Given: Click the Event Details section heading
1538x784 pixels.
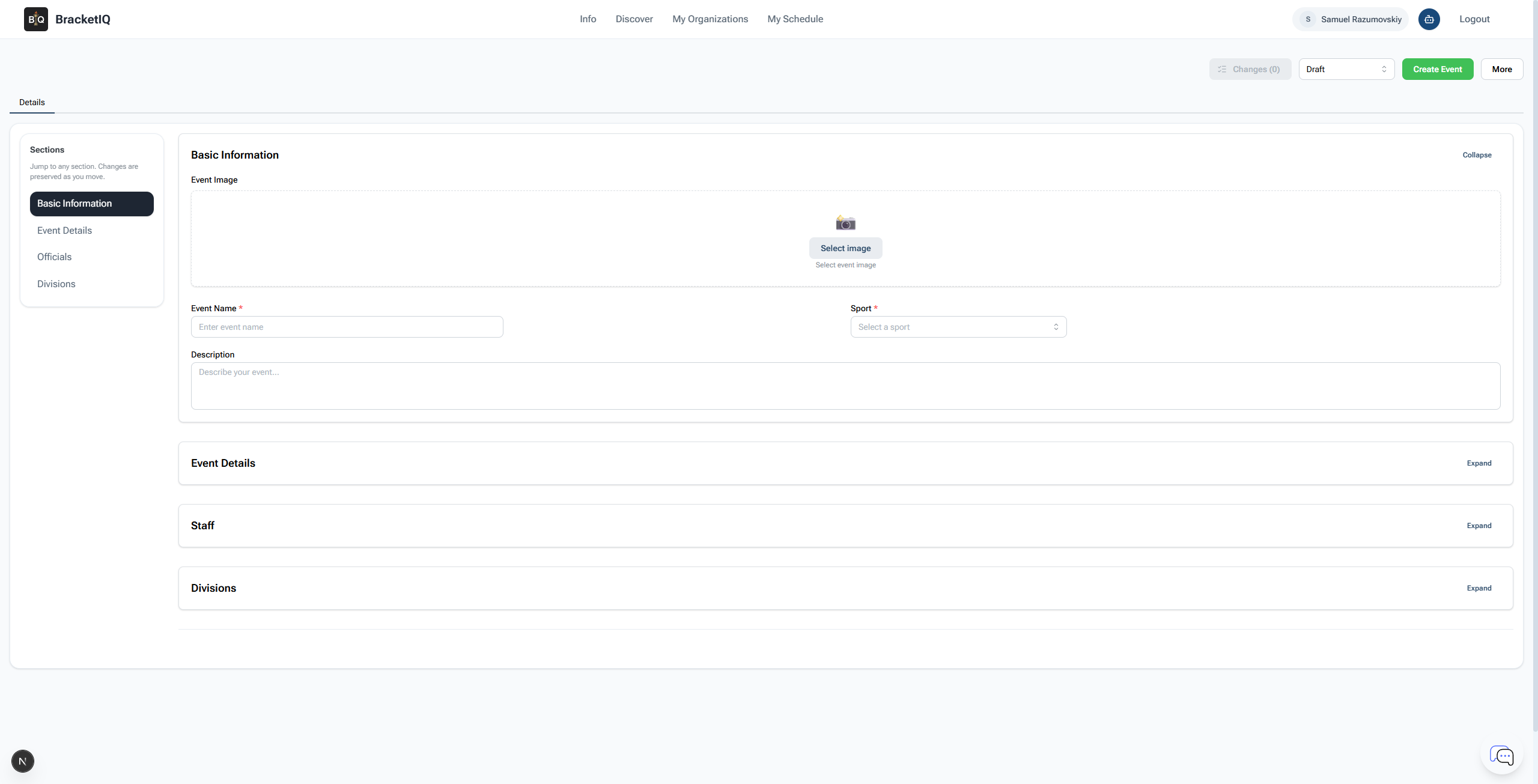Looking at the screenshot, I should pyautogui.click(x=223, y=463).
